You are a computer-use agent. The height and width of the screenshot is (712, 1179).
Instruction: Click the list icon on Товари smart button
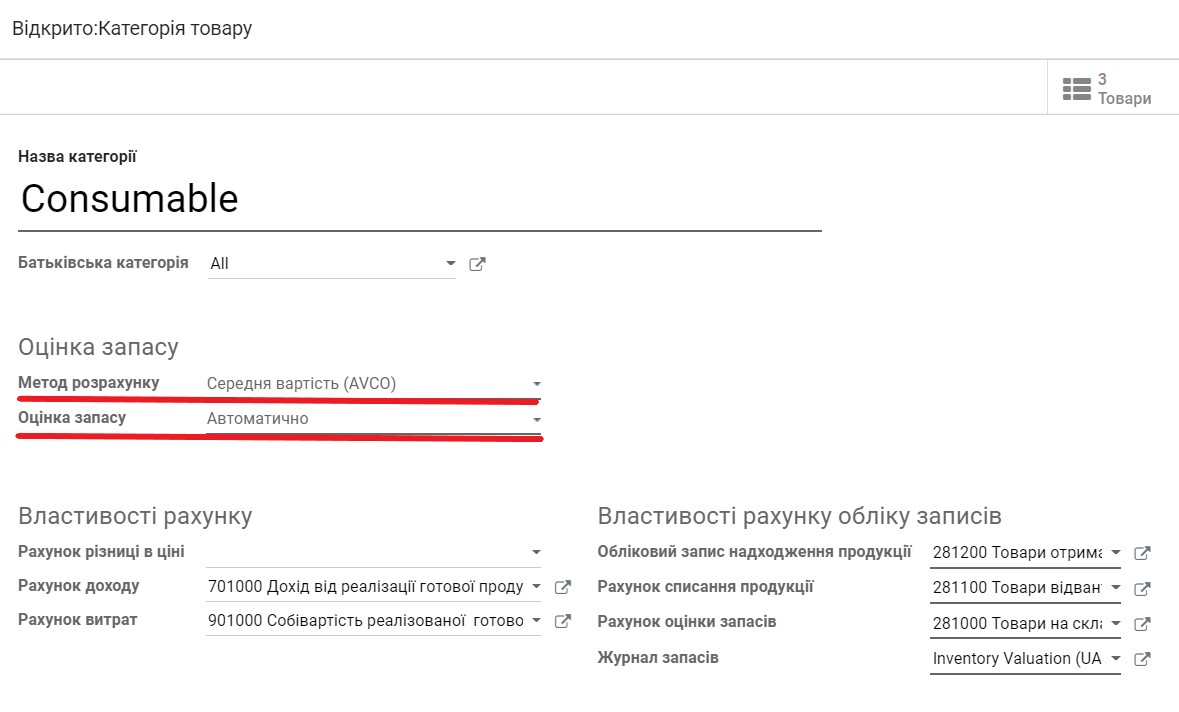[x=1077, y=87]
